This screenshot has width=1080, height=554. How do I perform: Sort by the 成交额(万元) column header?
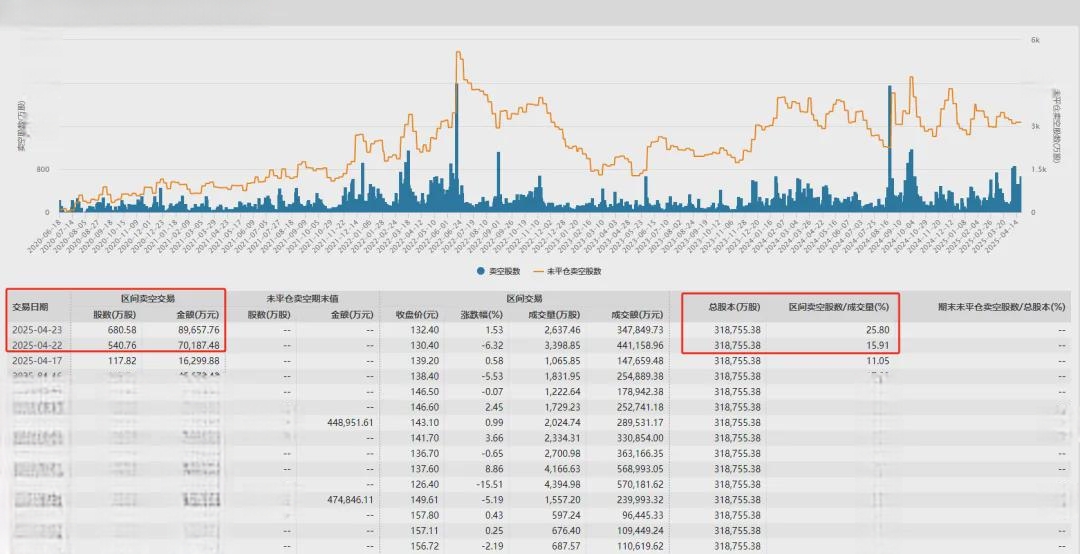637,314
